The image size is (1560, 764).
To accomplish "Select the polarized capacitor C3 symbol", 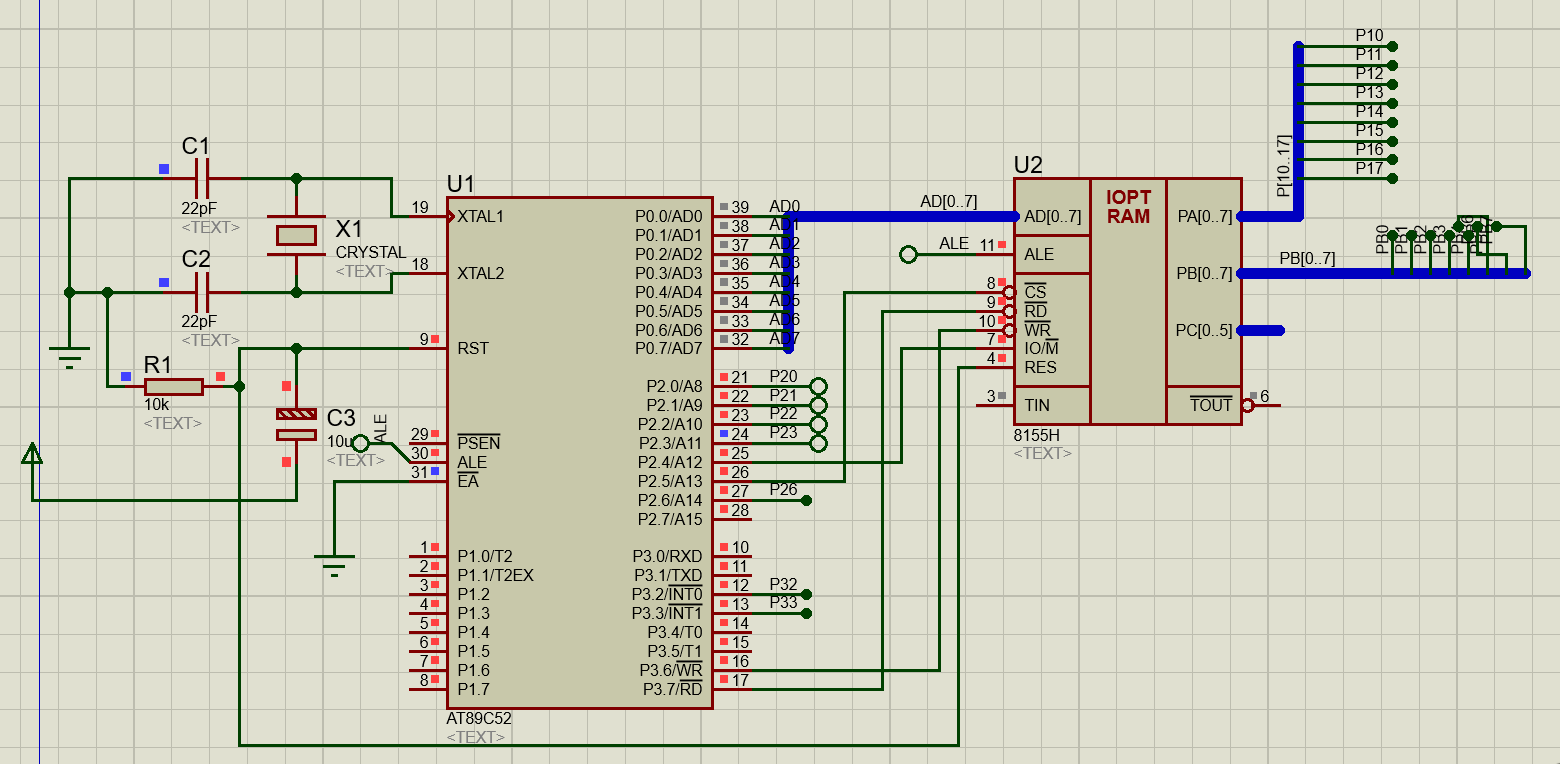I will pos(296,424).
